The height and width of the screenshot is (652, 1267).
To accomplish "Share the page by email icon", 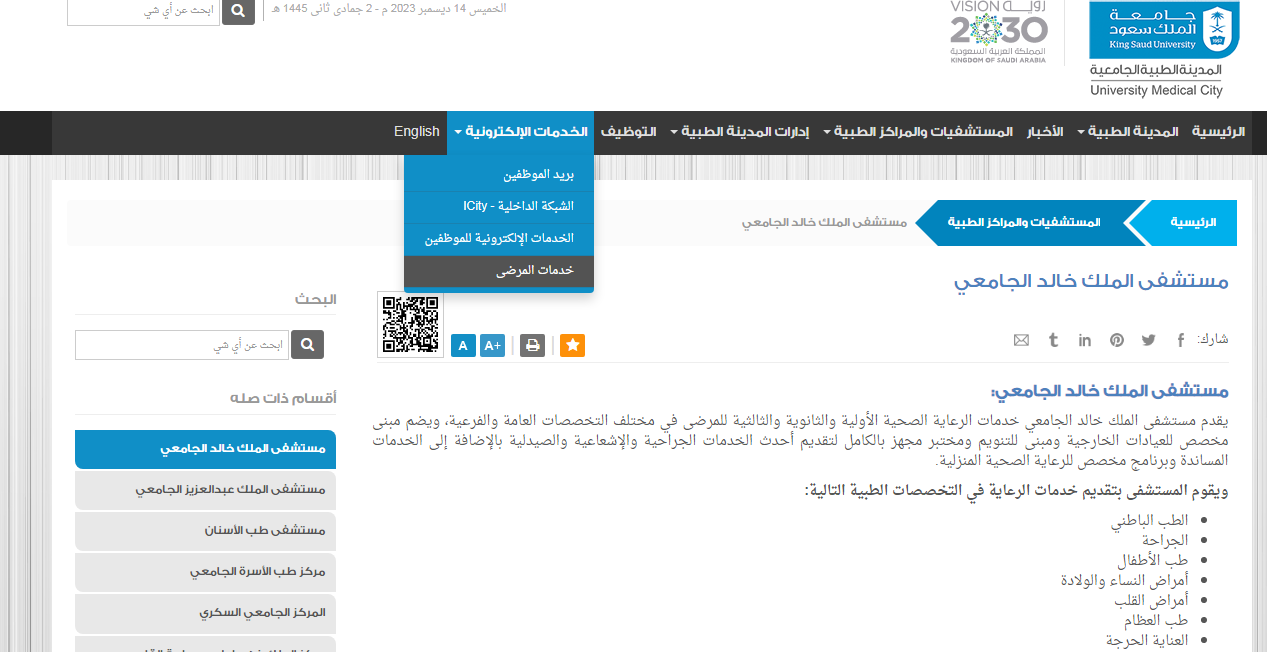I will 1021,340.
